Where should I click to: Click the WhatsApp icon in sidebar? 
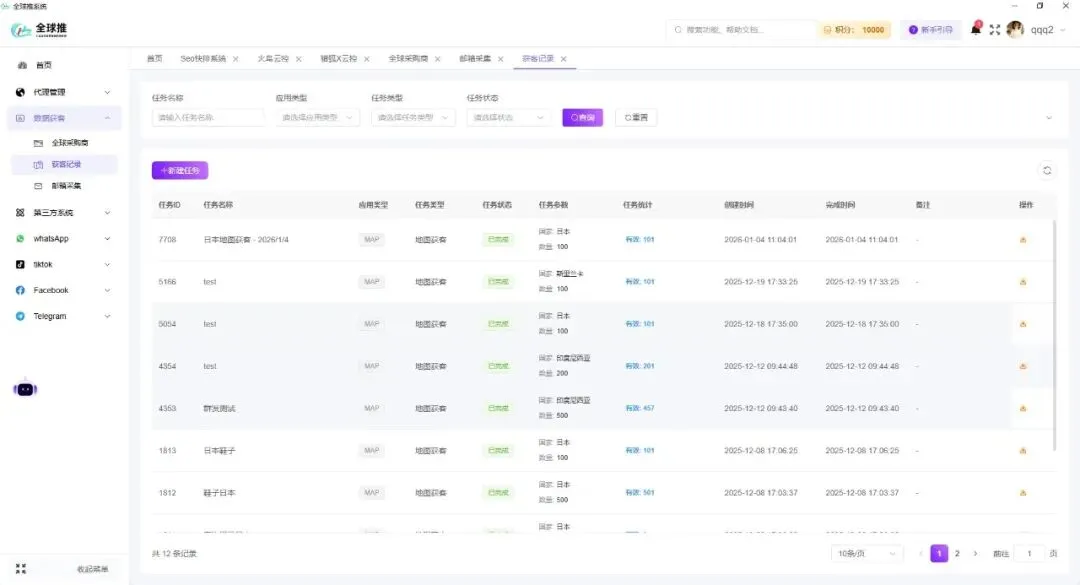click(20, 238)
